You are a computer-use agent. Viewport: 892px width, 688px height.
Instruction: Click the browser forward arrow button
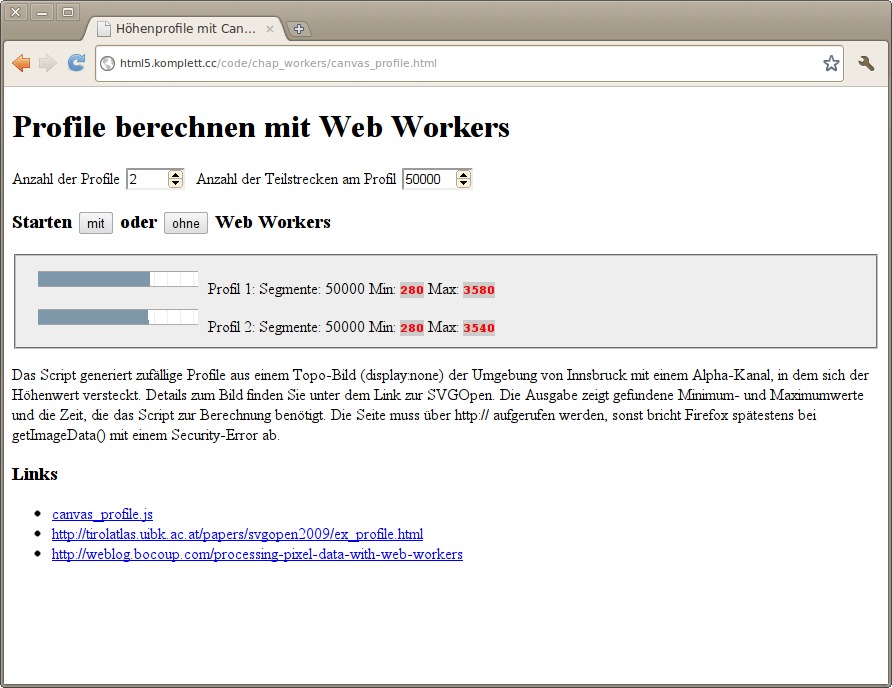[x=47, y=63]
